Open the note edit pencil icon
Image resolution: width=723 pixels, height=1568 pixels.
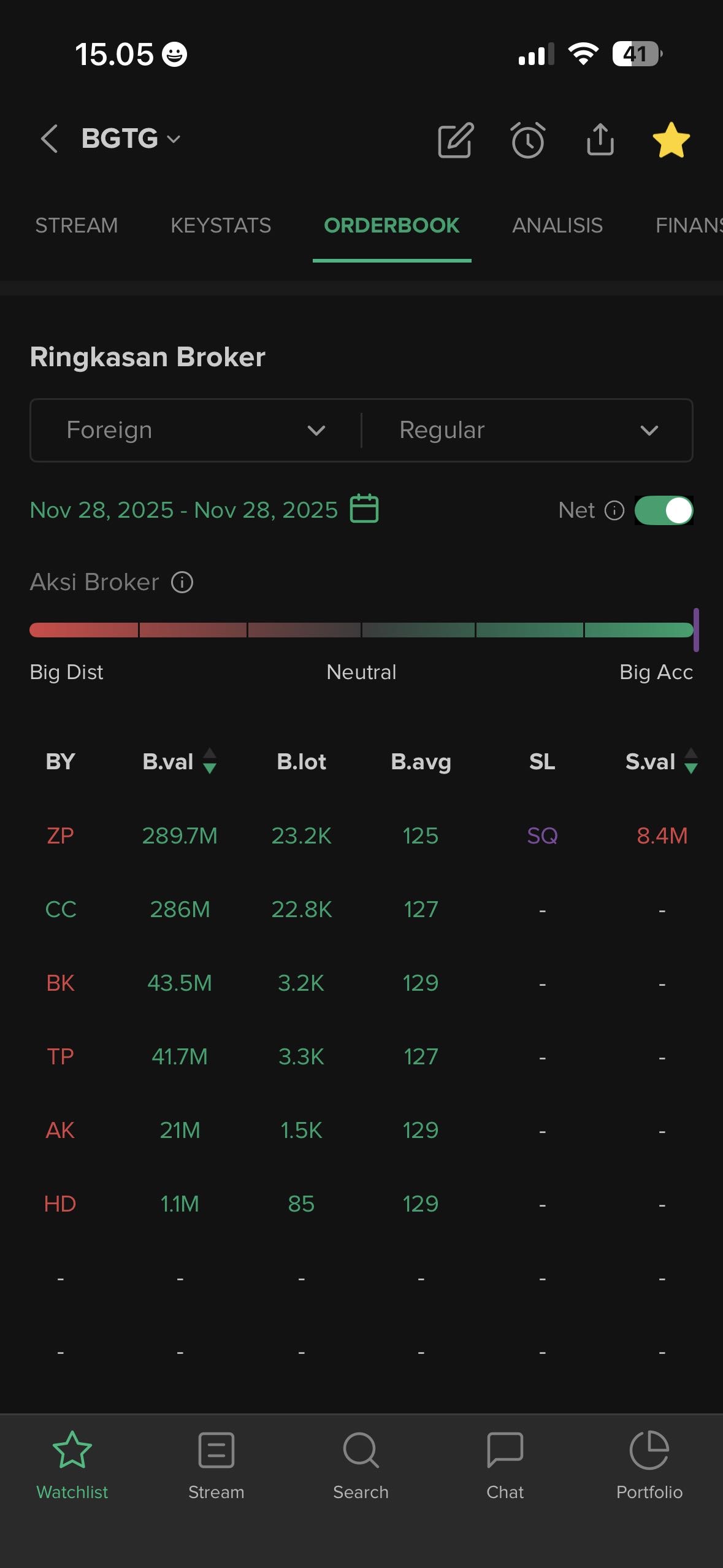point(456,140)
